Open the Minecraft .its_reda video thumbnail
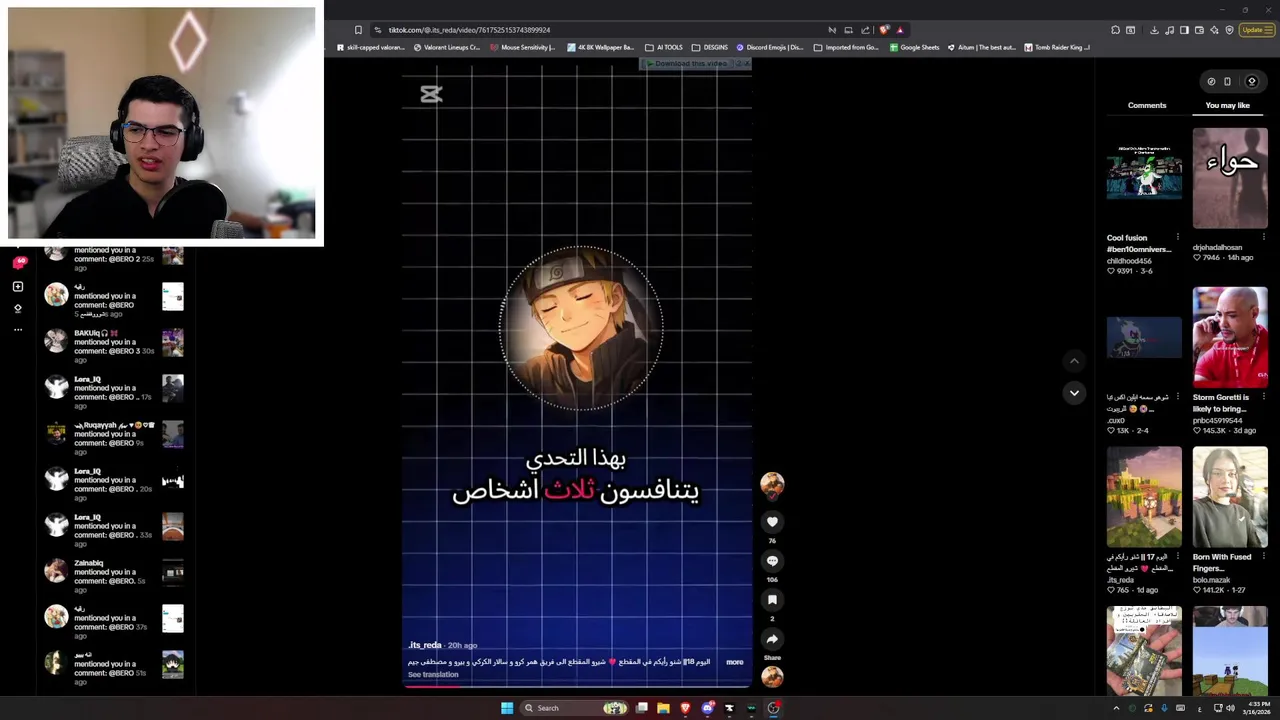 tap(1144, 497)
